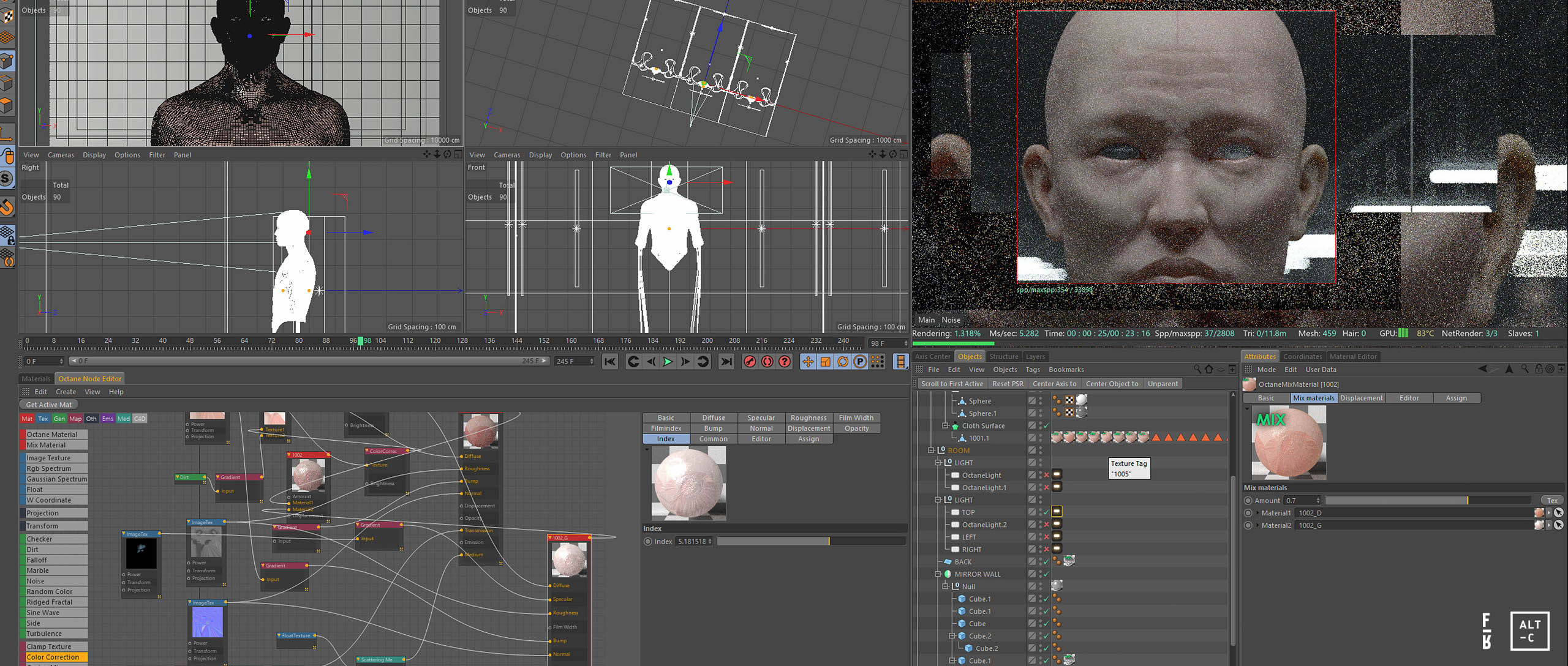This screenshot has height=666, width=1568.
Task: Click Scroll to First Active button
Action: 952,384
